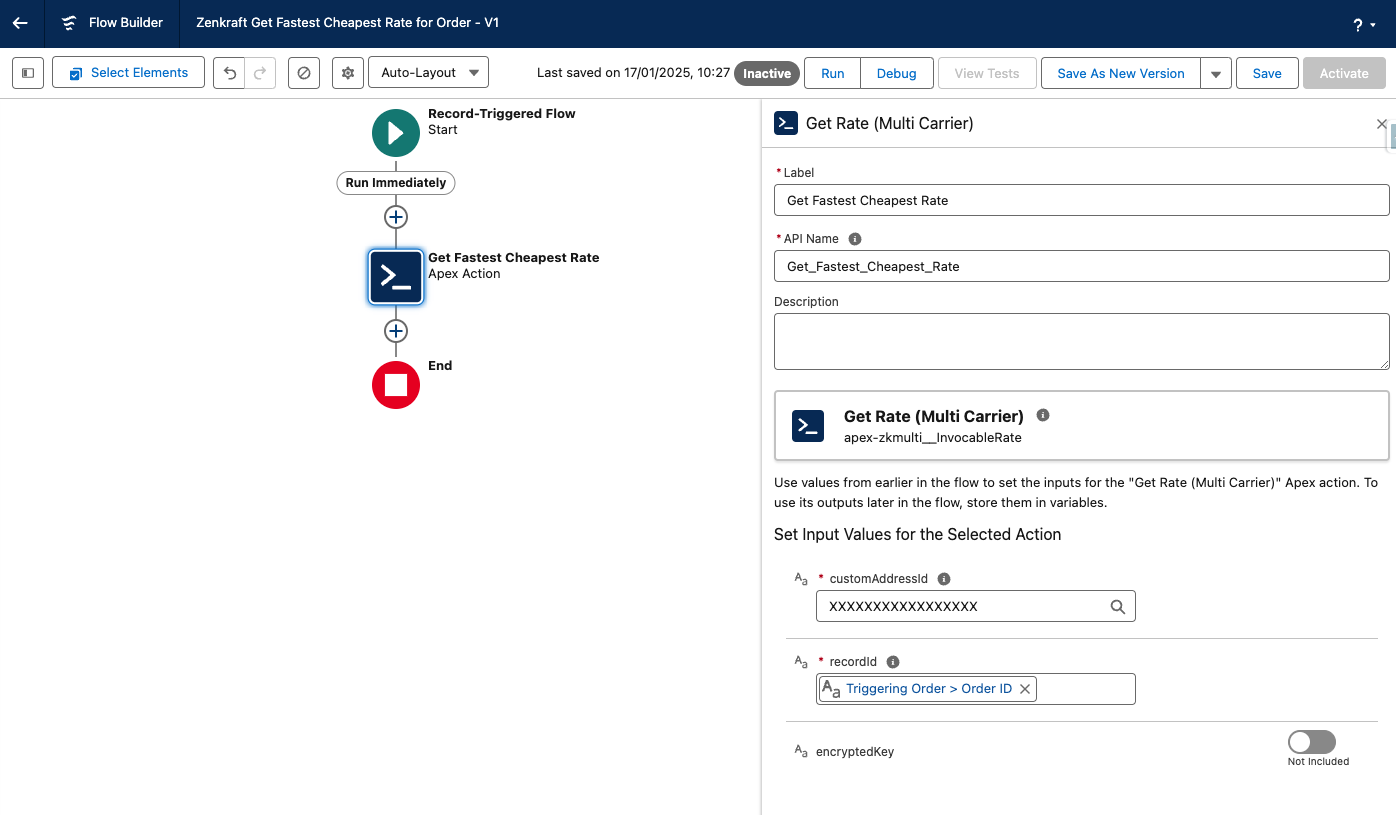Click the apex-zkmulti__InvocableRate text
1396x815 pixels.
click(933, 437)
